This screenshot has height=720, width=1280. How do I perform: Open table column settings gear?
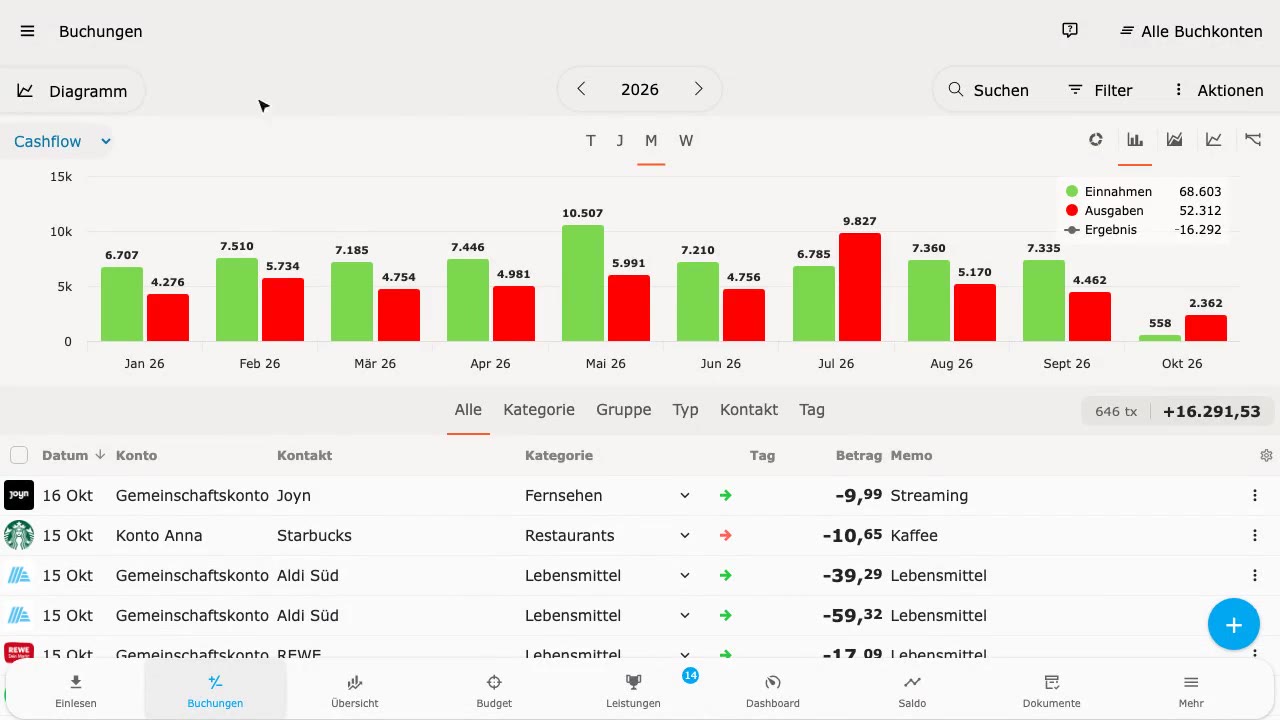coord(1266,456)
